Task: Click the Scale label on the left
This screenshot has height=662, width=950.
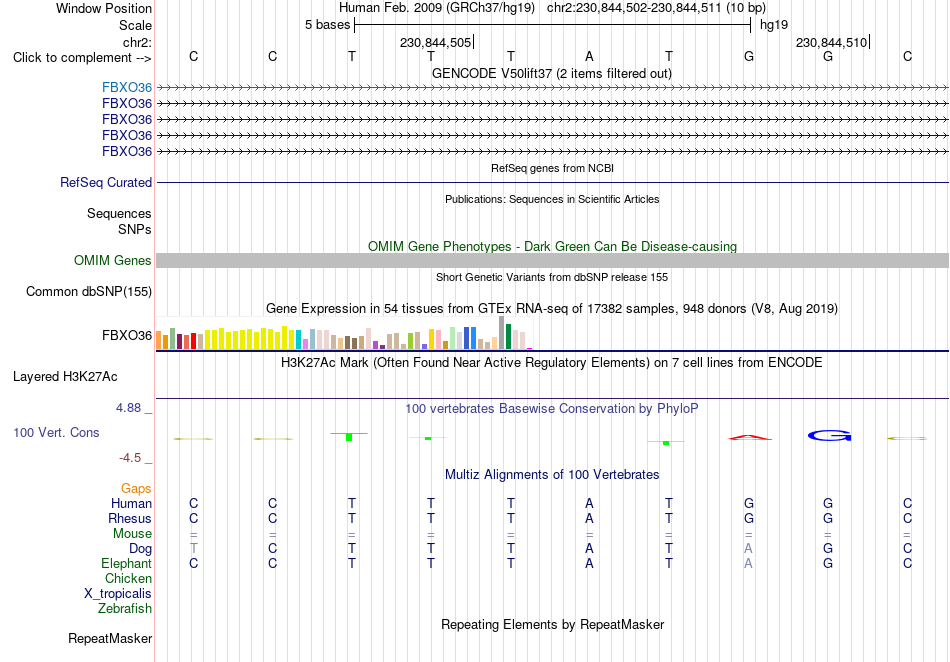Action: coord(135,25)
